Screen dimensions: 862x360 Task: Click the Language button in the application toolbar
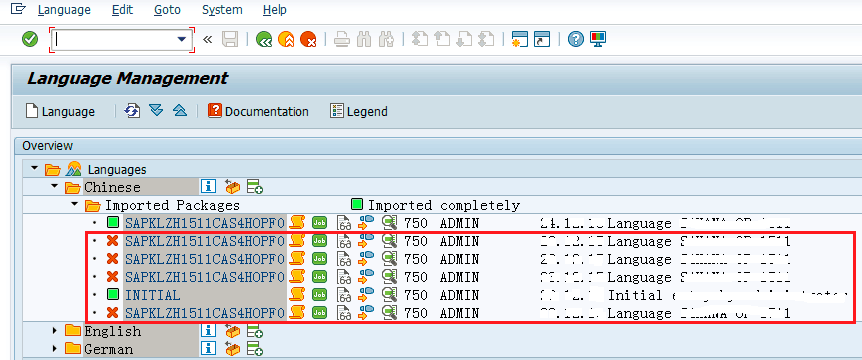[60, 112]
